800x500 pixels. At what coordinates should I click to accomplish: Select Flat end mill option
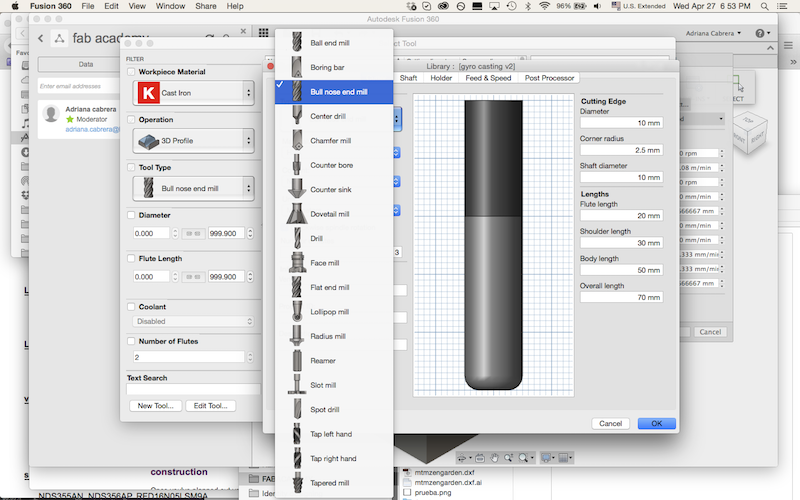(x=334, y=287)
